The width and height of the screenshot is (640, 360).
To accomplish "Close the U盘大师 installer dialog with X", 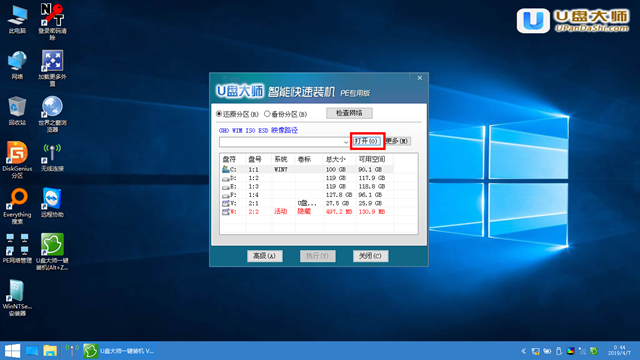I will pos(420,78).
